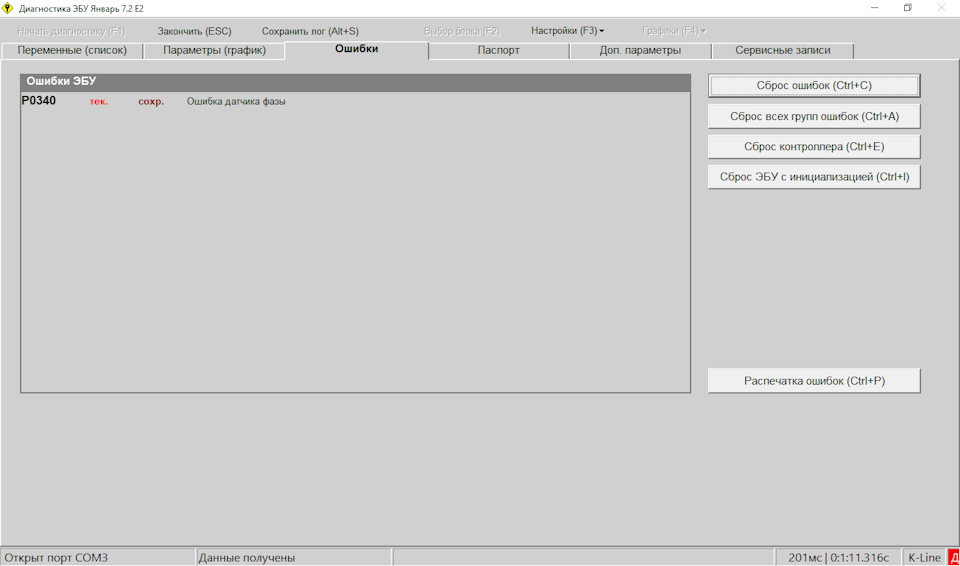The height and width of the screenshot is (566, 960).
Task: Close the diagnostics window
Action: click(x=942, y=8)
